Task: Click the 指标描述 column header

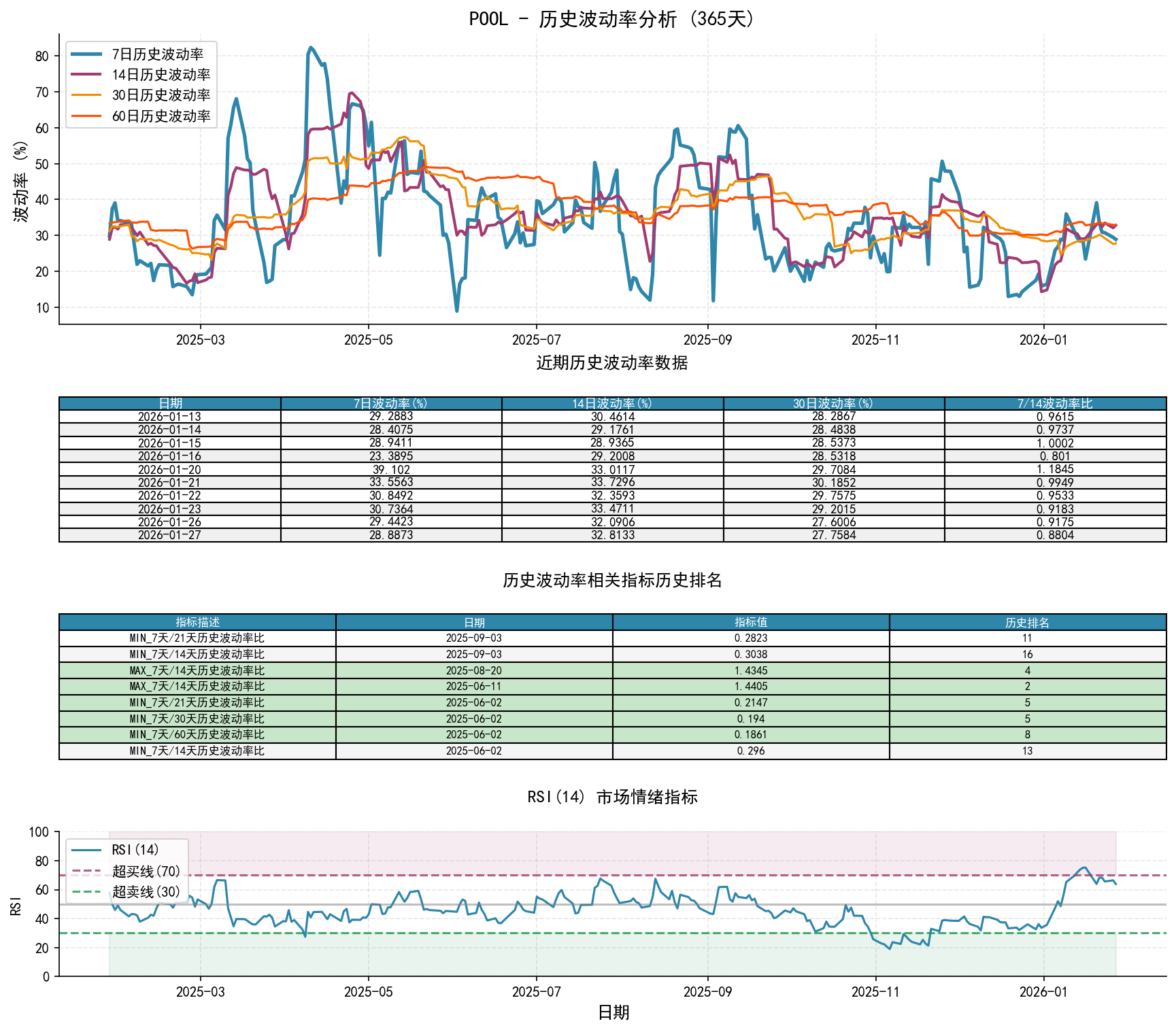Action: pos(197,622)
